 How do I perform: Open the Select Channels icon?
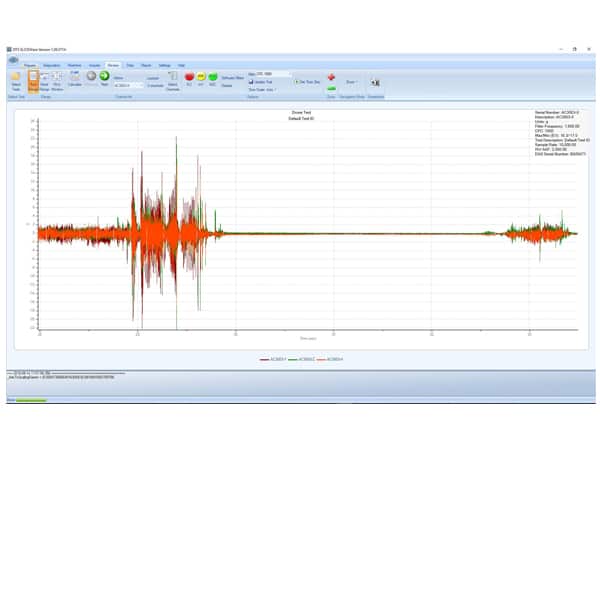click(173, 78)
